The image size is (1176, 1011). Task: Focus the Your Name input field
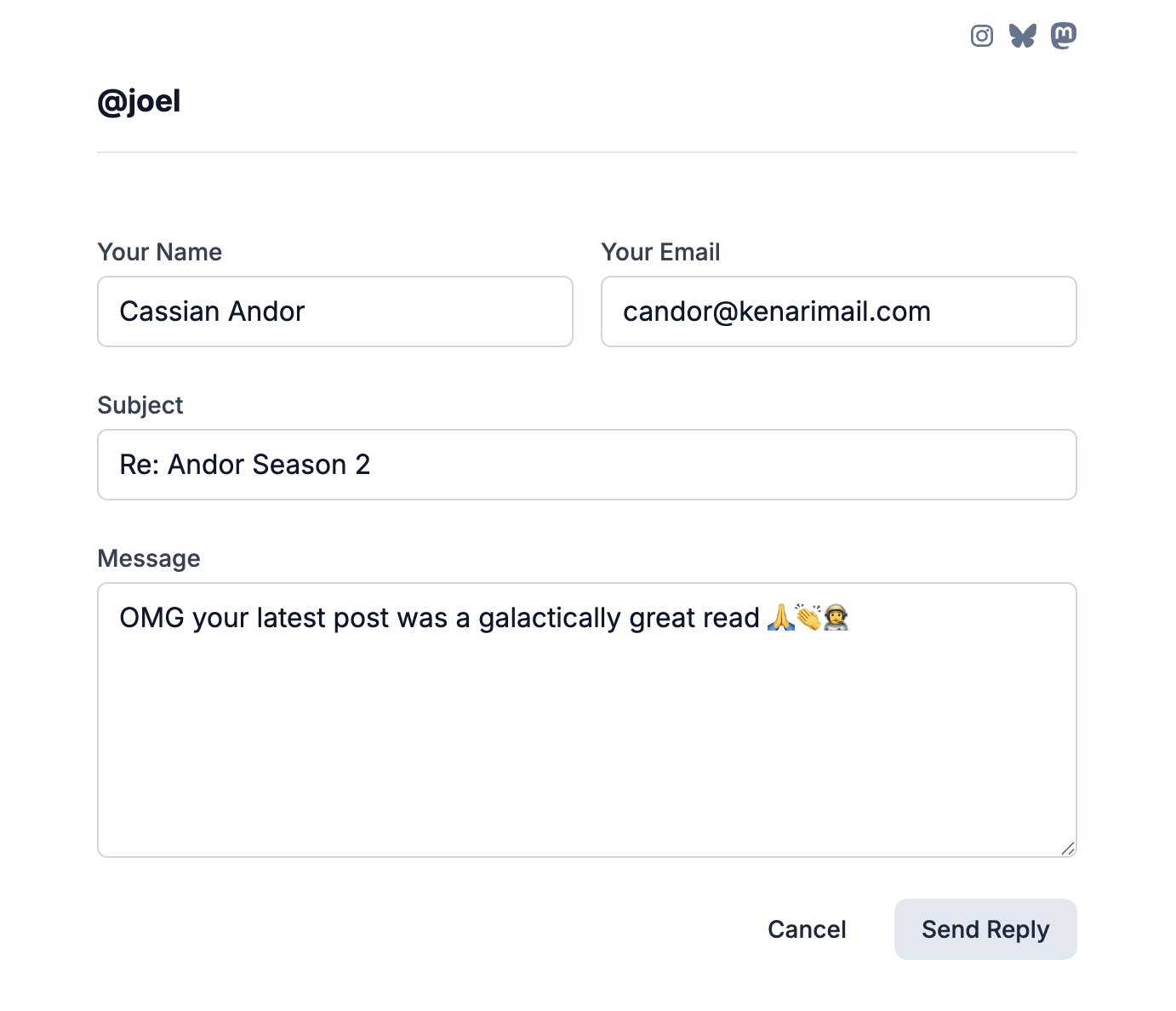coord(334,311)
